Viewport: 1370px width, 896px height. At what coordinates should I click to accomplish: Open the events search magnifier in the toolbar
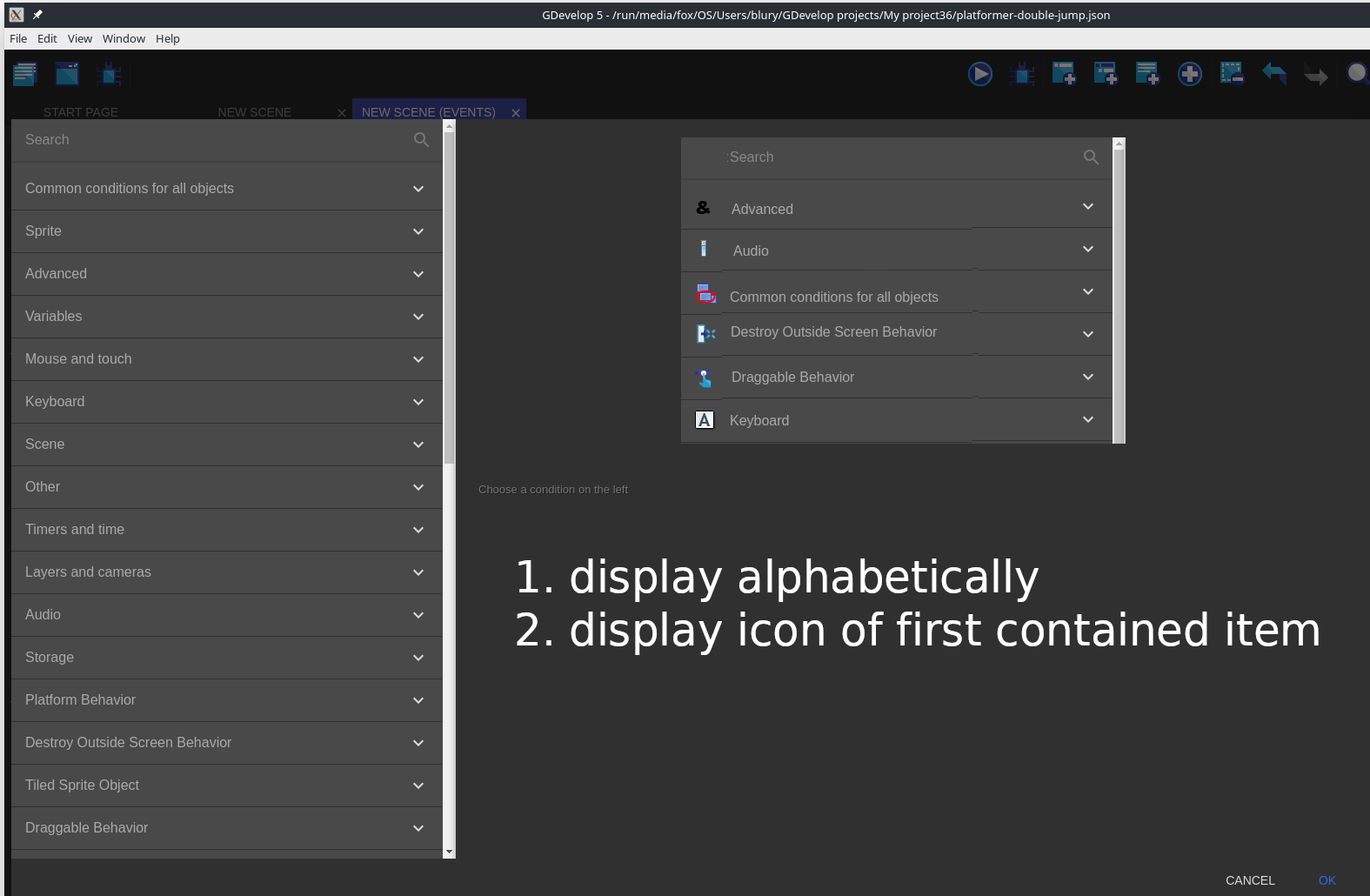(x=1357, y=73)
